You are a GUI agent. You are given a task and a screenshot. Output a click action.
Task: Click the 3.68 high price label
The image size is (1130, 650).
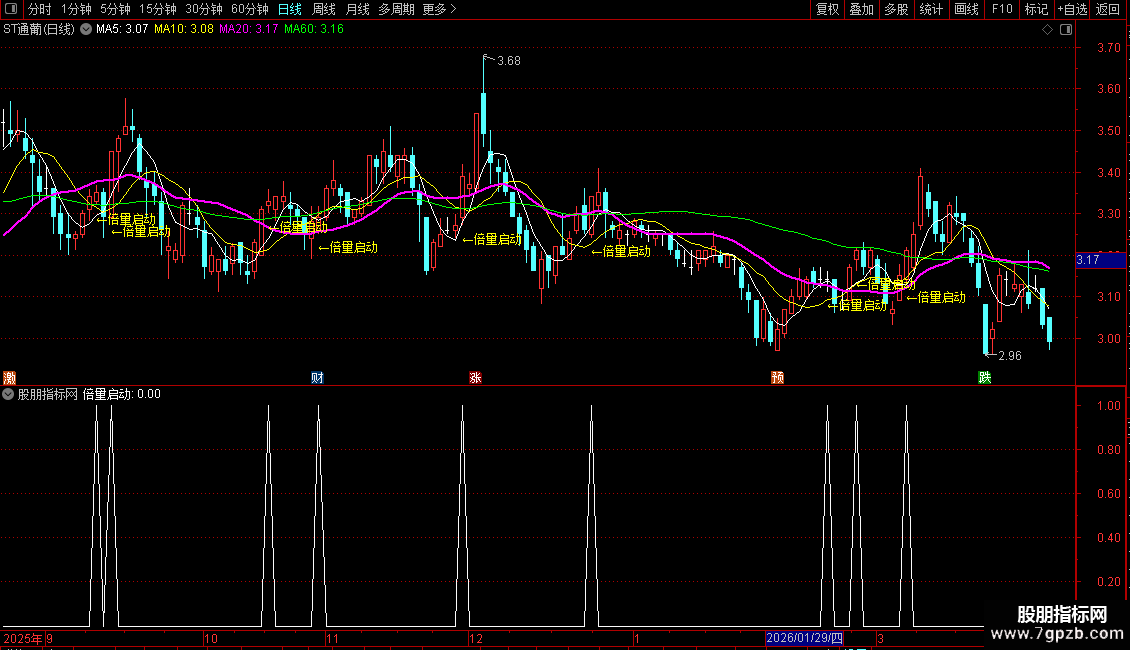pyautogui.click(x=509, y=61)
